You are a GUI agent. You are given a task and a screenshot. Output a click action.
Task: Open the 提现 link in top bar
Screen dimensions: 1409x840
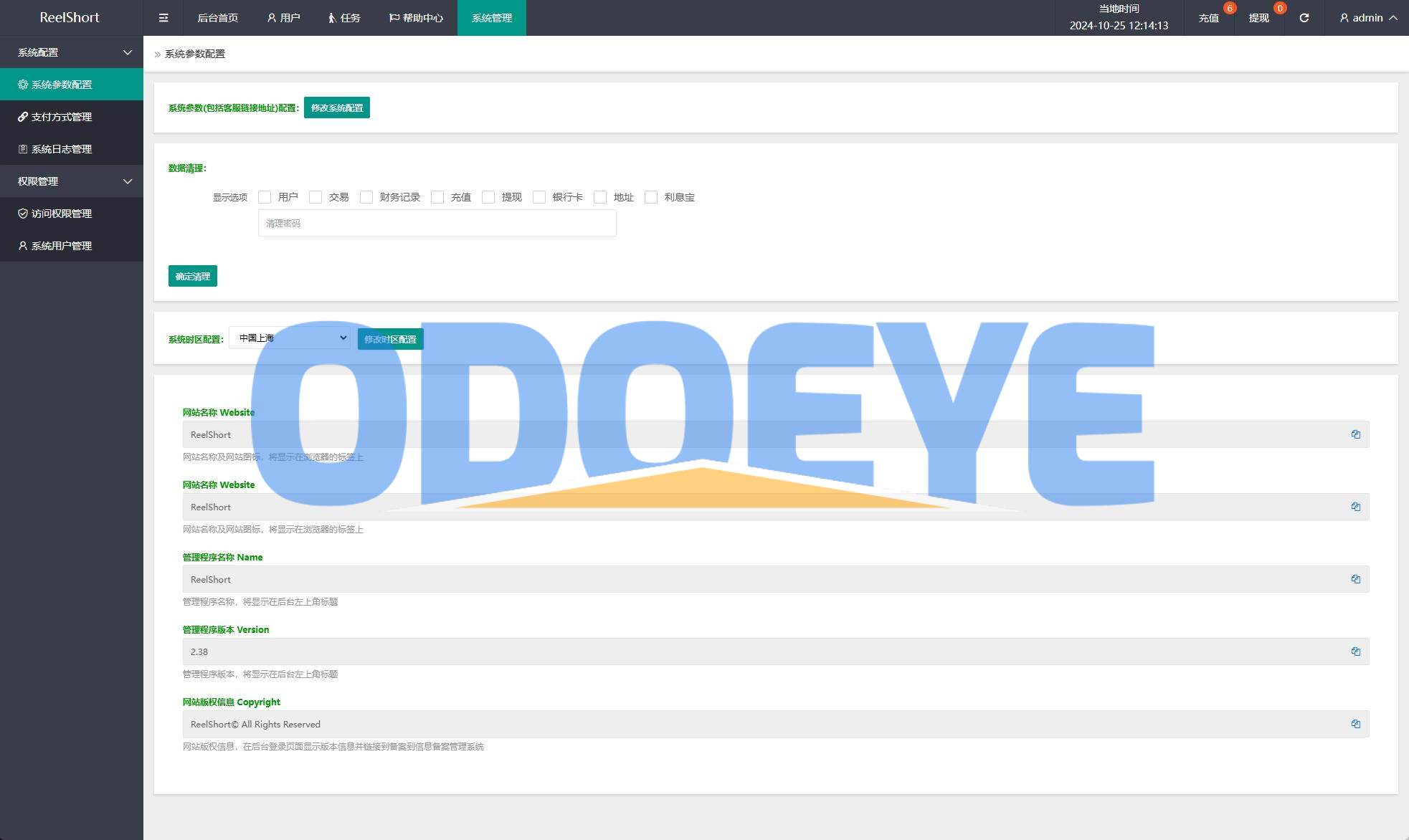tap(1259, 18)
